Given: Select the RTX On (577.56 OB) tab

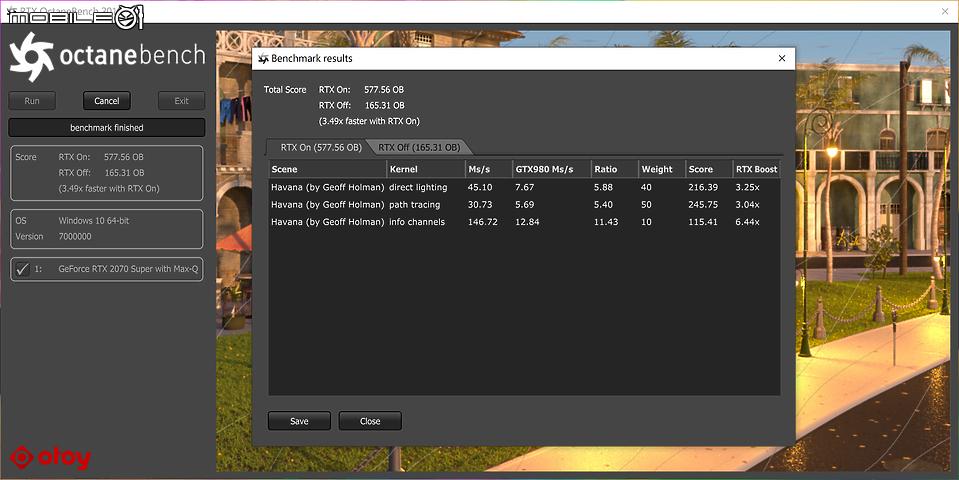Looking at the screenshot, I should tap(321, 147).
